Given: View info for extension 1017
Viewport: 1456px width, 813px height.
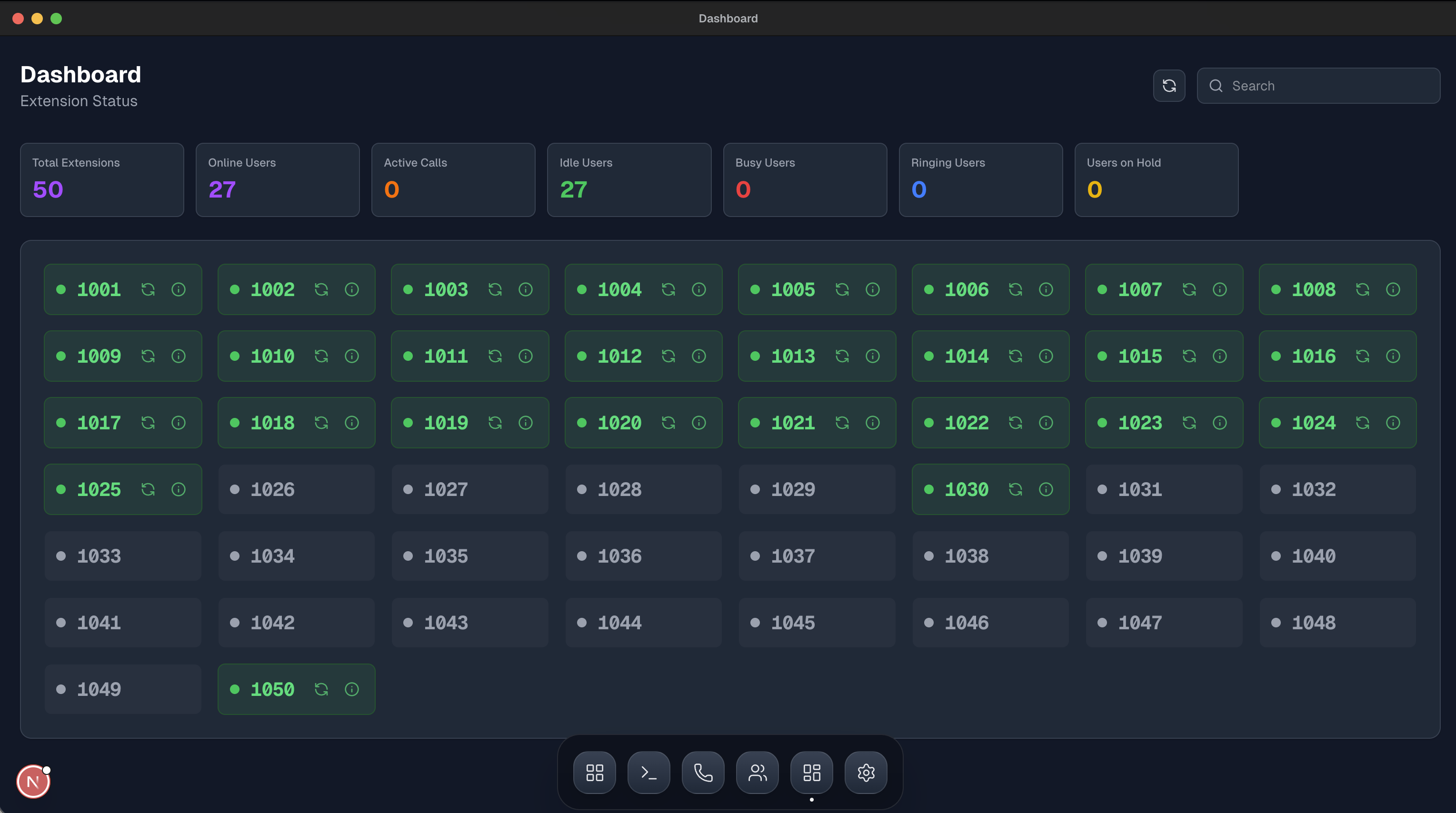Looking at the screenshot, I should (x=179, y=423).
